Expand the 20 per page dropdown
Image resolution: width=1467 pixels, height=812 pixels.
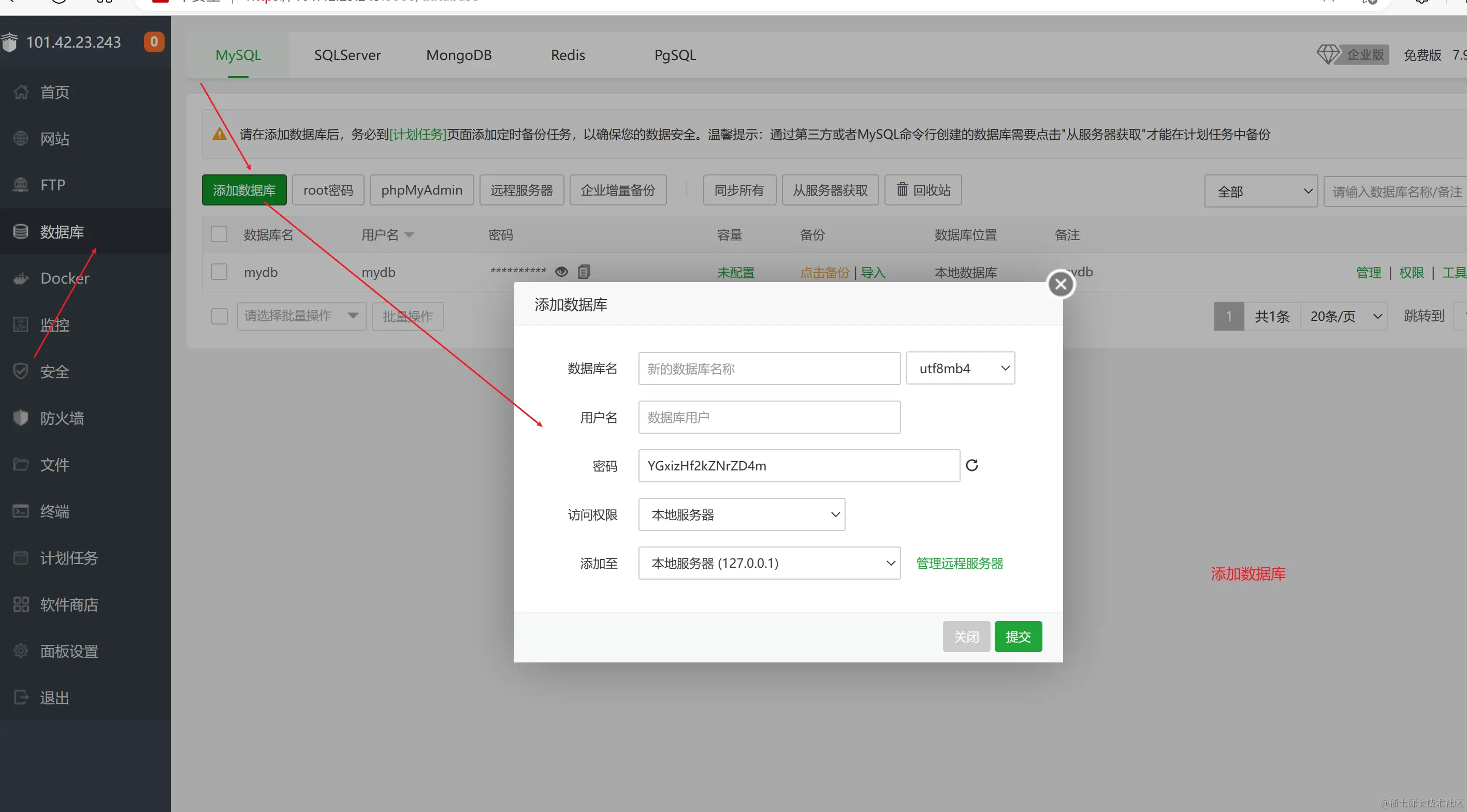1344,316
